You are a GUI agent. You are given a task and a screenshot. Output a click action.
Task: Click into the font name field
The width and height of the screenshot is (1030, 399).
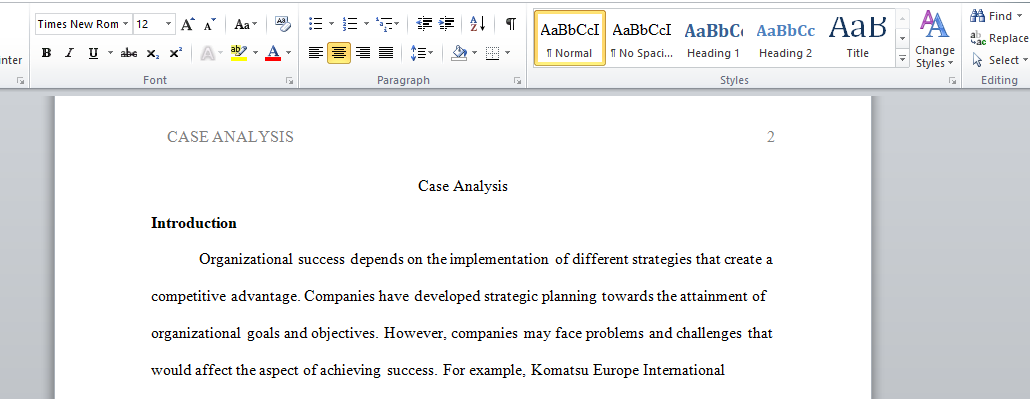coord(78,24)
